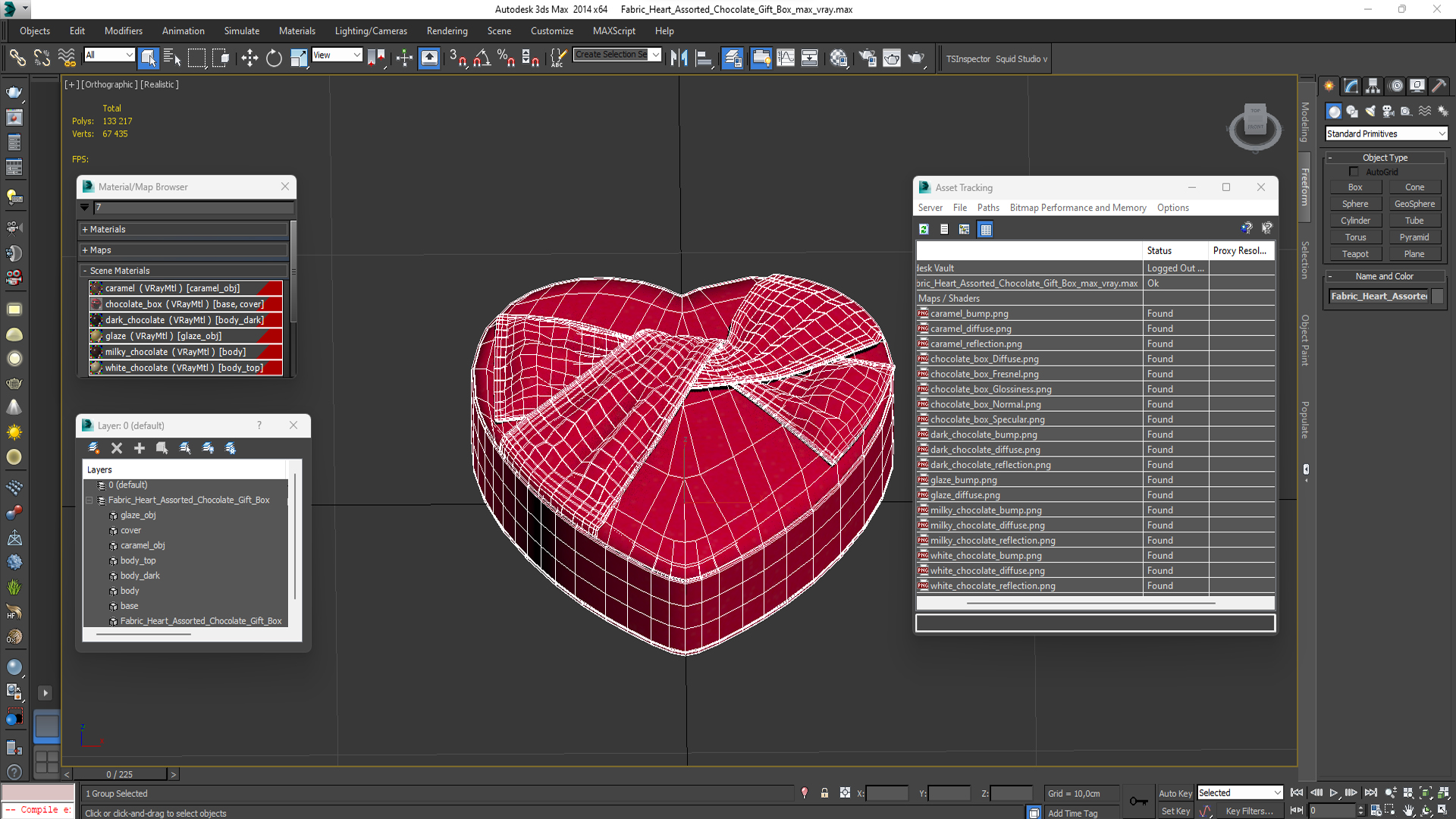
Task: Open the Layer Manager icon in toolbar
Action: [x=733, y=58]
